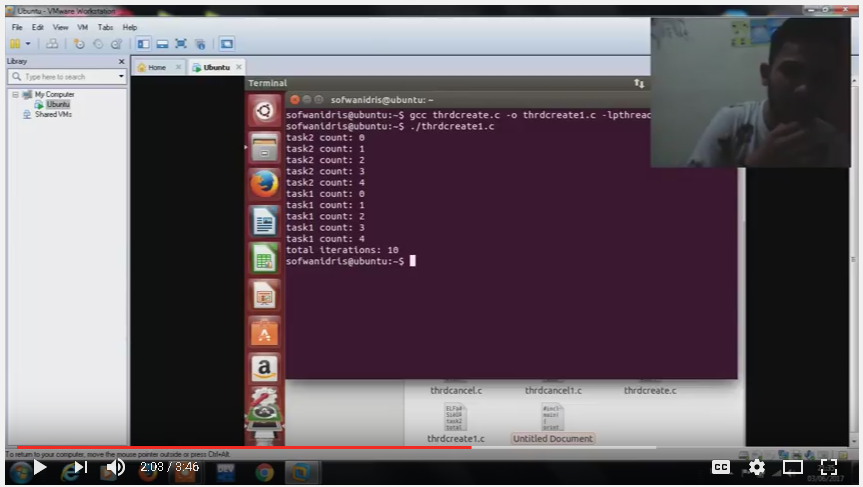This screenshot has height=487, width=863.
Task: Close the Library panel
Action: coord(122,61)
